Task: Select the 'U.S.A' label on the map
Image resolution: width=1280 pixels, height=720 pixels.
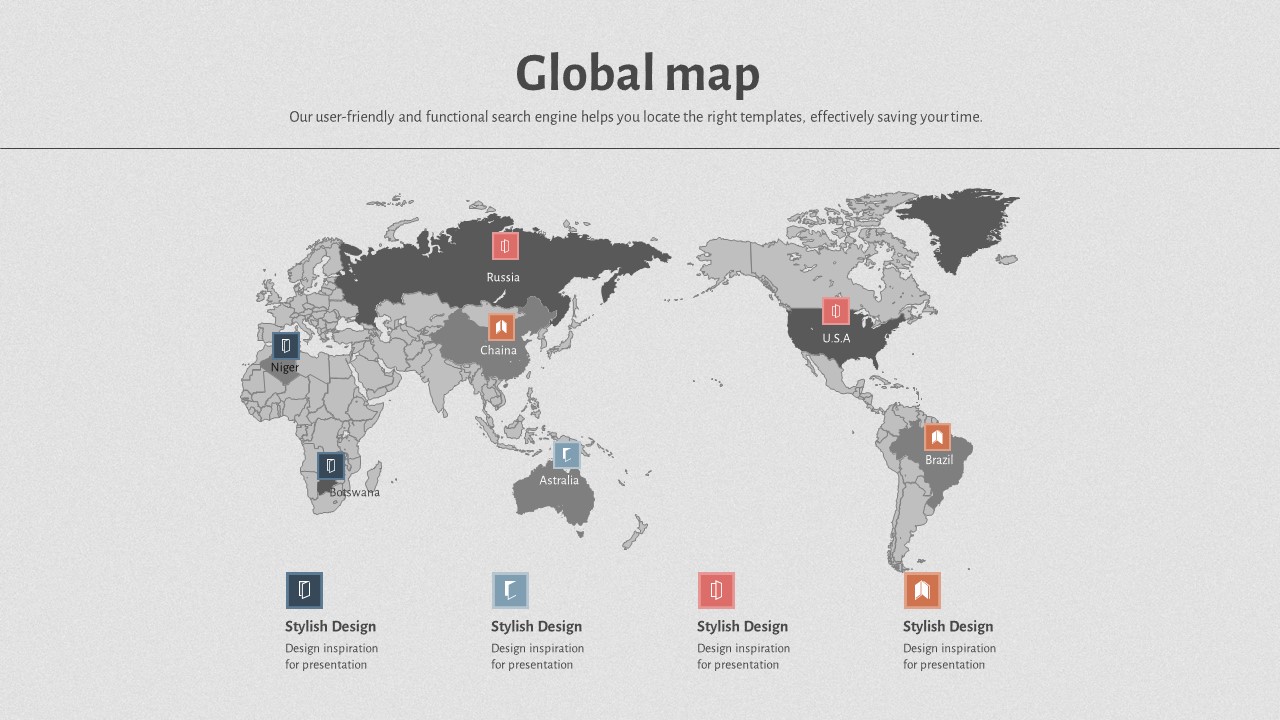Action: (836, 338)
